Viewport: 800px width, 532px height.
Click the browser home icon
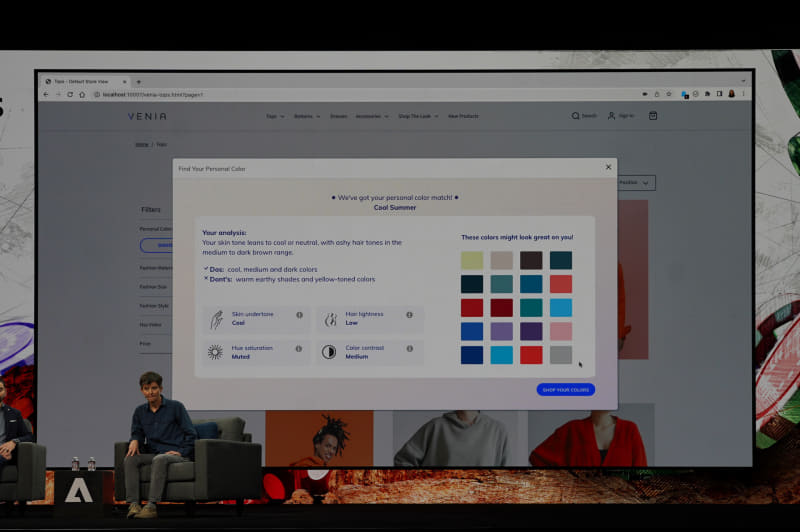coord(82,94)
